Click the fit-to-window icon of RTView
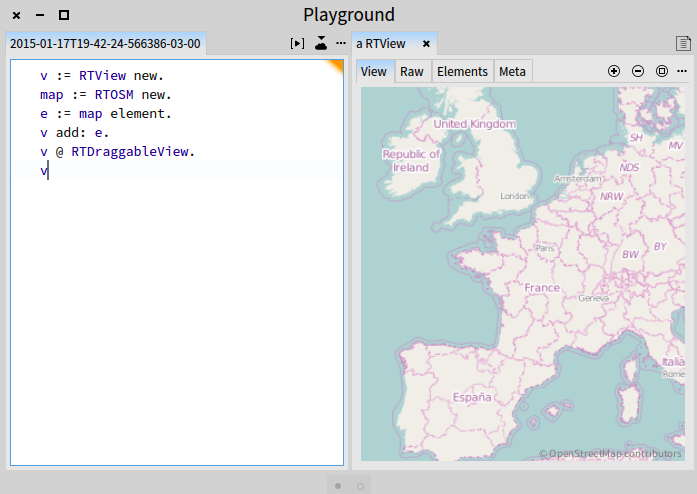This screenshot has height=494, width=697. click(661, 72)
